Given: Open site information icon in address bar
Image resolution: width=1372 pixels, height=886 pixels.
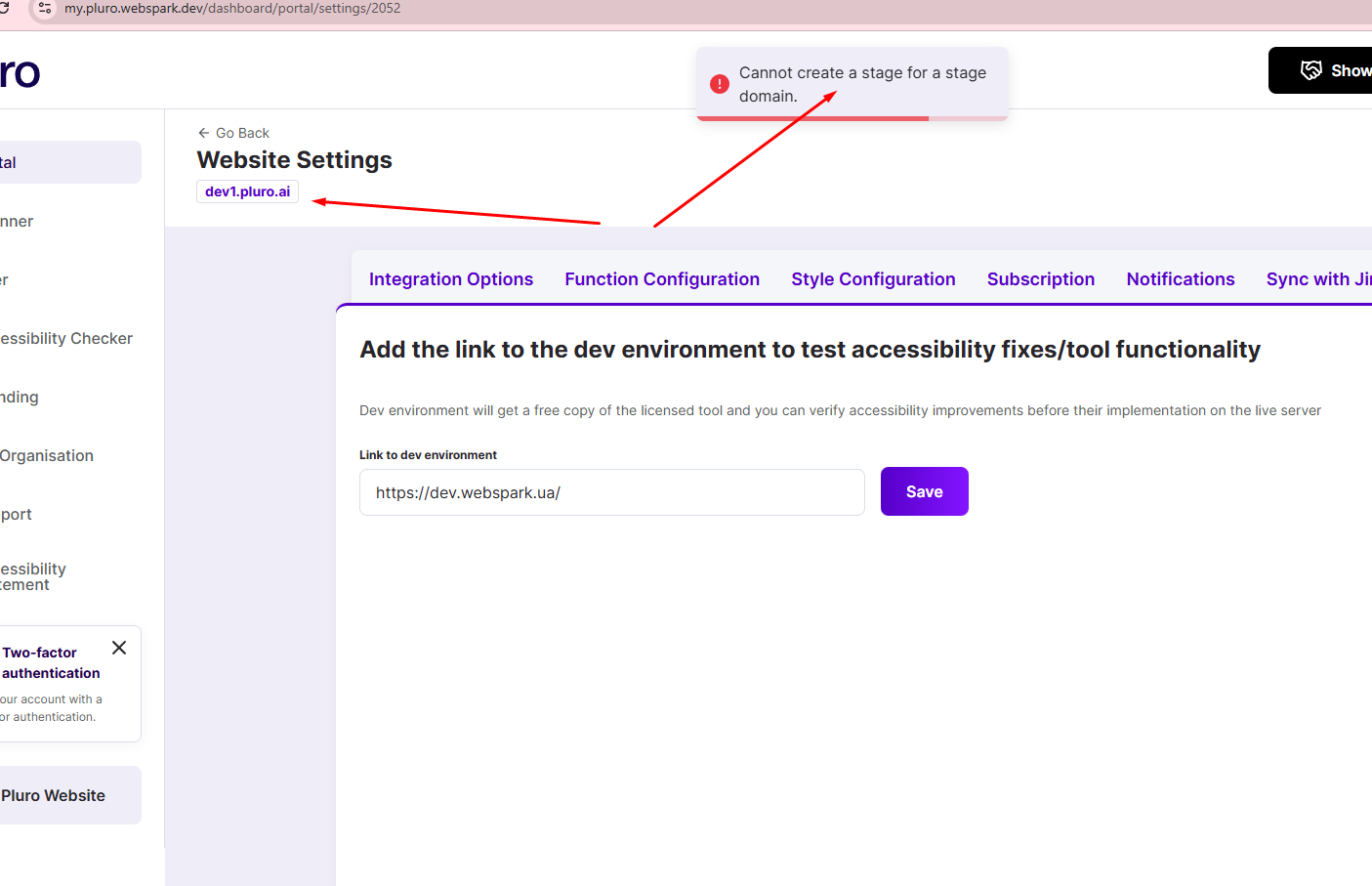Looking at the screenshot, I should pyautogui.click(x=45, y=9).
